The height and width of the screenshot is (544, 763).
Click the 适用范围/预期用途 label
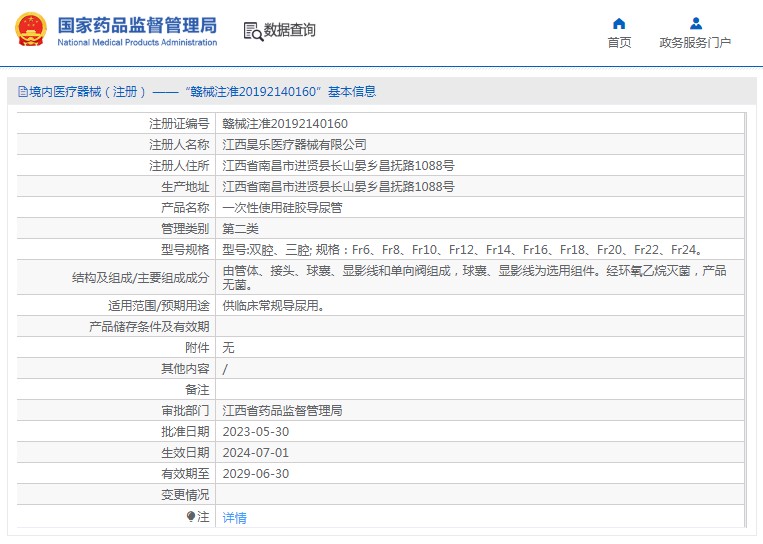[159, 306]
